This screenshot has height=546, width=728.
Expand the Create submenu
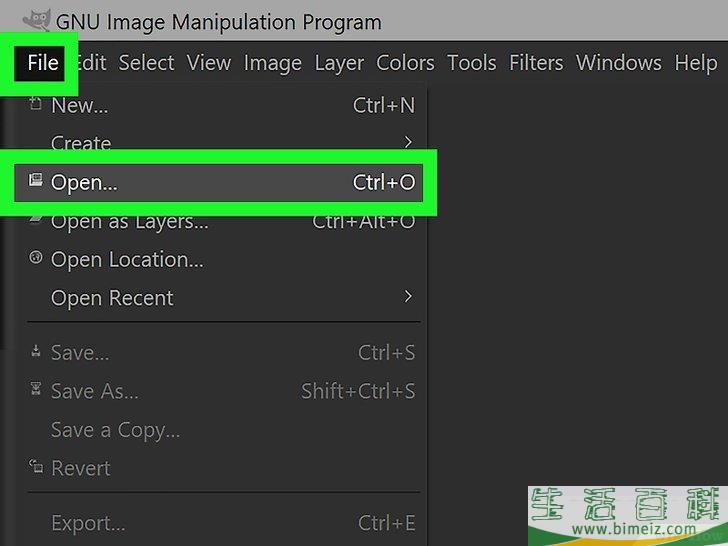pyautogui.click(x=223, y=142)
